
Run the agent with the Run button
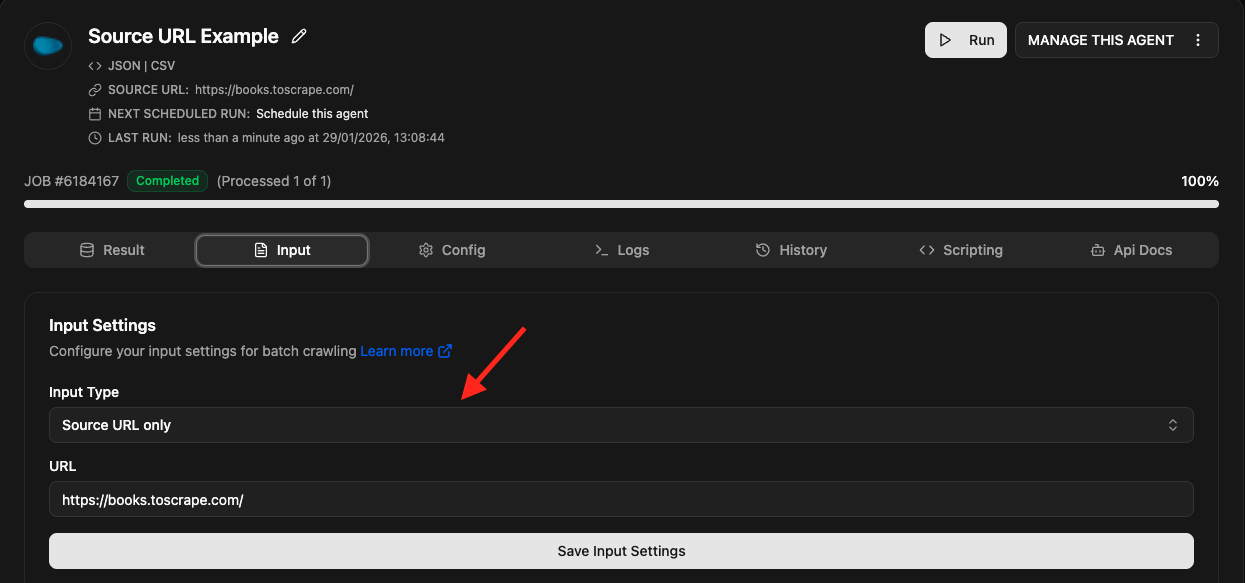click(965, 40)
